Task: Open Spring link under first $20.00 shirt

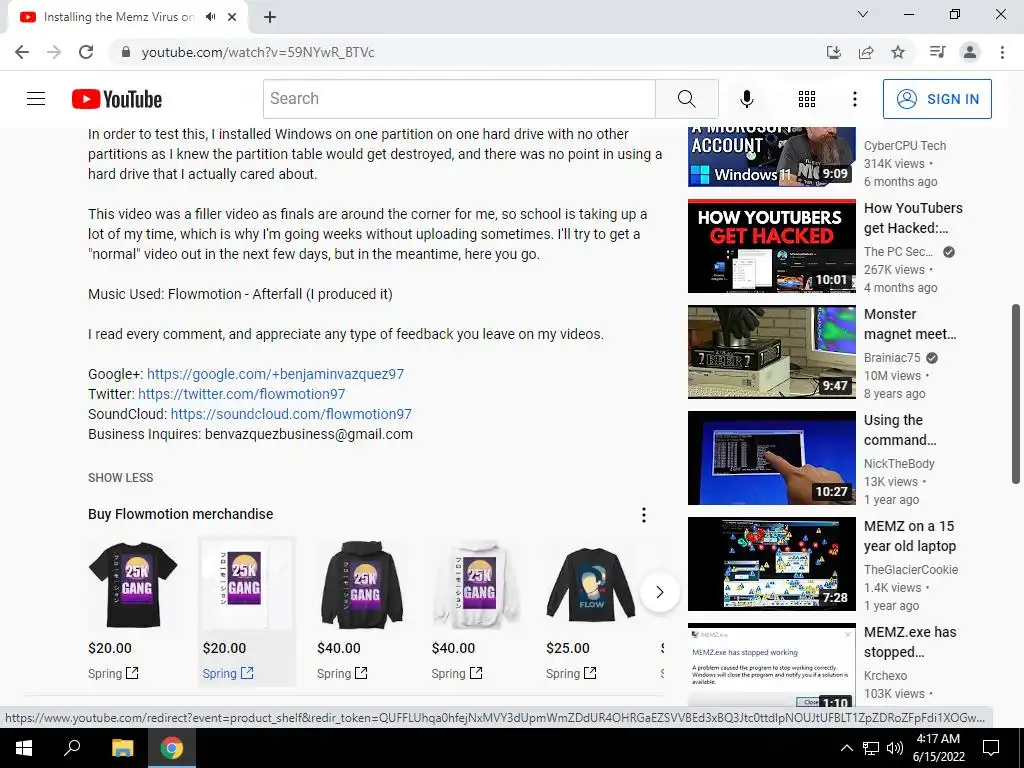Action: tap(114, 673)
